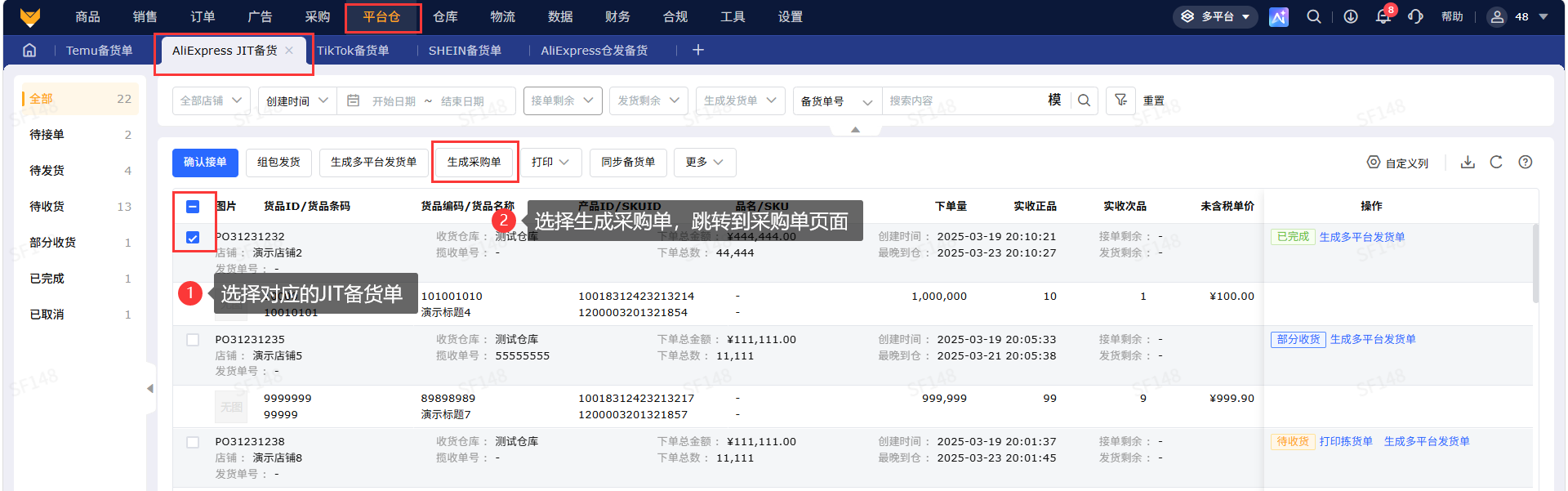The width and height of the screenshot is (1568, 491).
Task: Click the search magnifier beside 搜索内容
Action: coord(1084,100)
